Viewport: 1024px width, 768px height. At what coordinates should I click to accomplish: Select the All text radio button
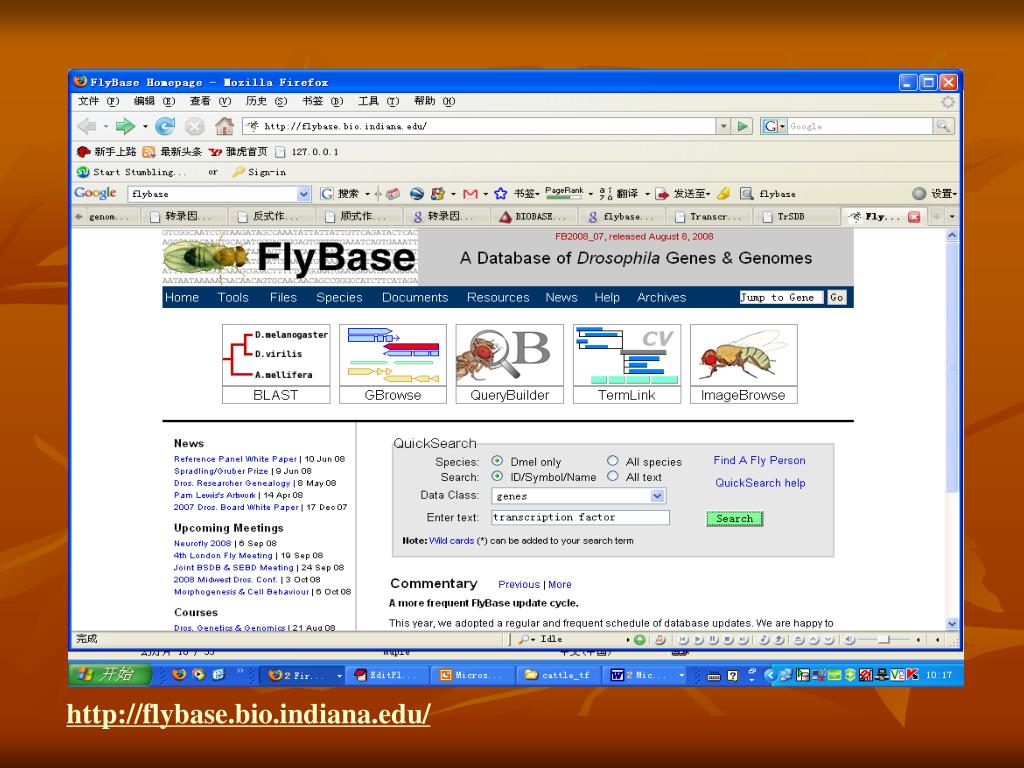(613, 476)
